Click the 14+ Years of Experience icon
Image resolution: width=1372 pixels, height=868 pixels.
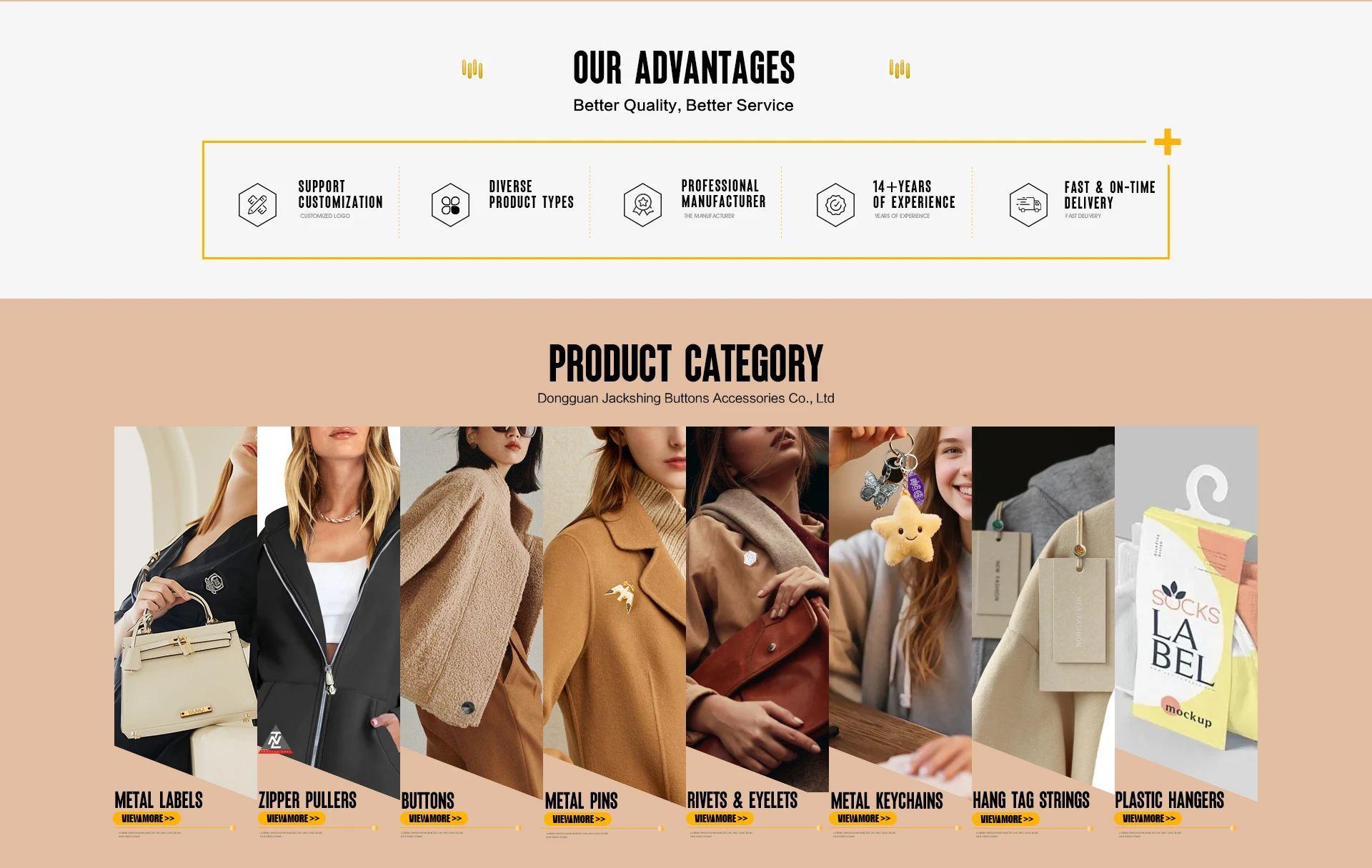point(835,205)
